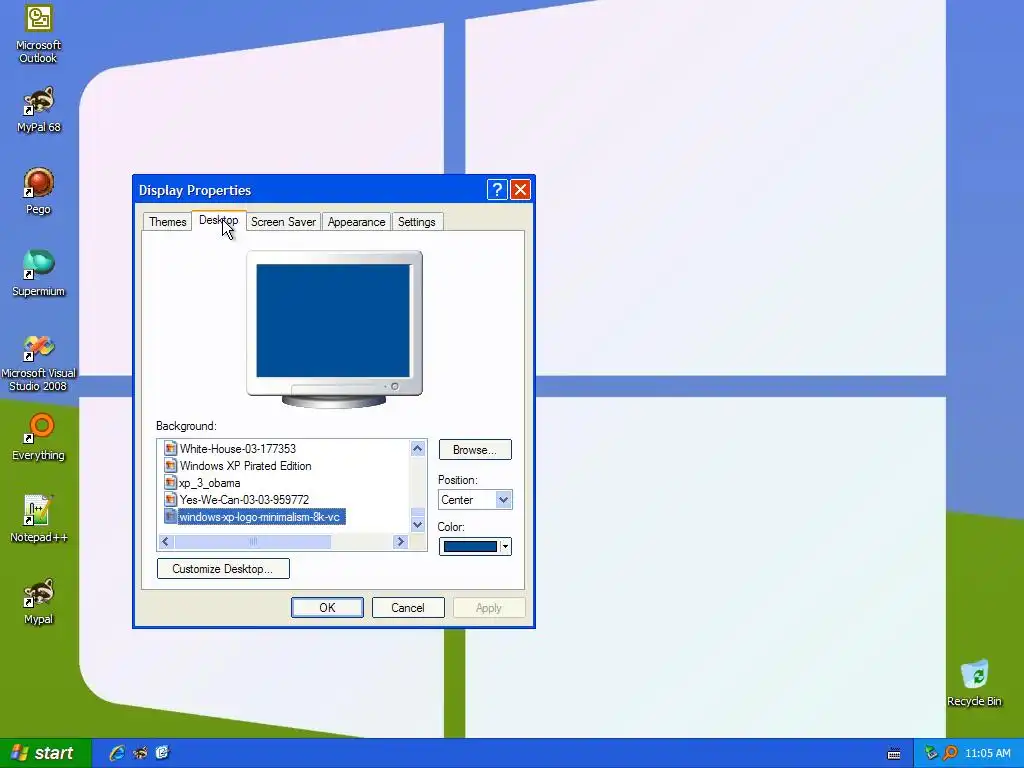Viewport: 1024px width, 768px height.
Task: Select the Supermium desktop shortcut
Action: coord(39,273)
